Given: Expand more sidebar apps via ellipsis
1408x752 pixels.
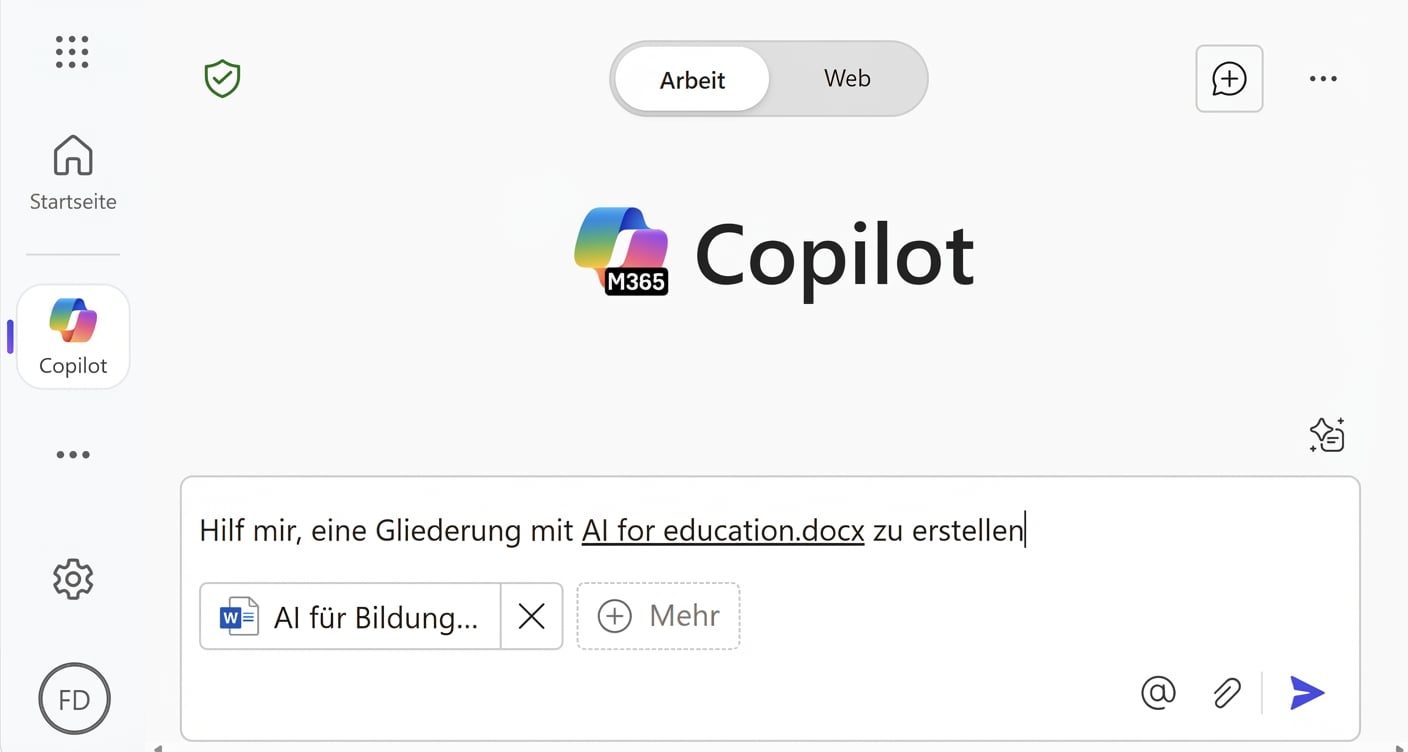Looking at the screenshot, I should [x=72, y=454].
